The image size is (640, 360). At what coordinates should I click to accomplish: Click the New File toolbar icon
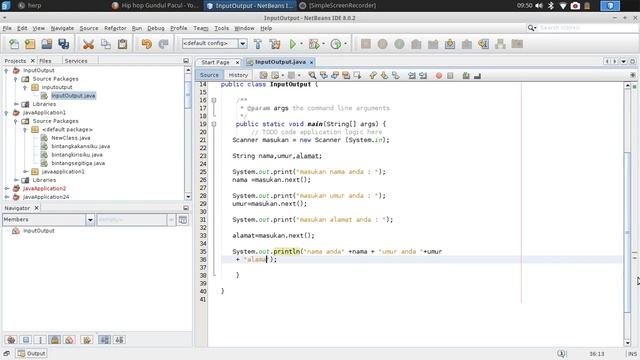(14, 44)
